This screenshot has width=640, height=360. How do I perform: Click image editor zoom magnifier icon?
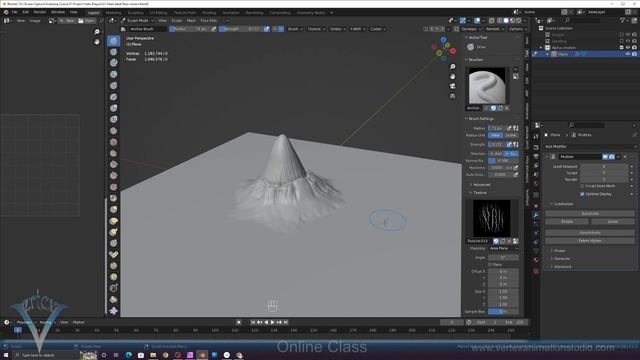pos(97,32)
